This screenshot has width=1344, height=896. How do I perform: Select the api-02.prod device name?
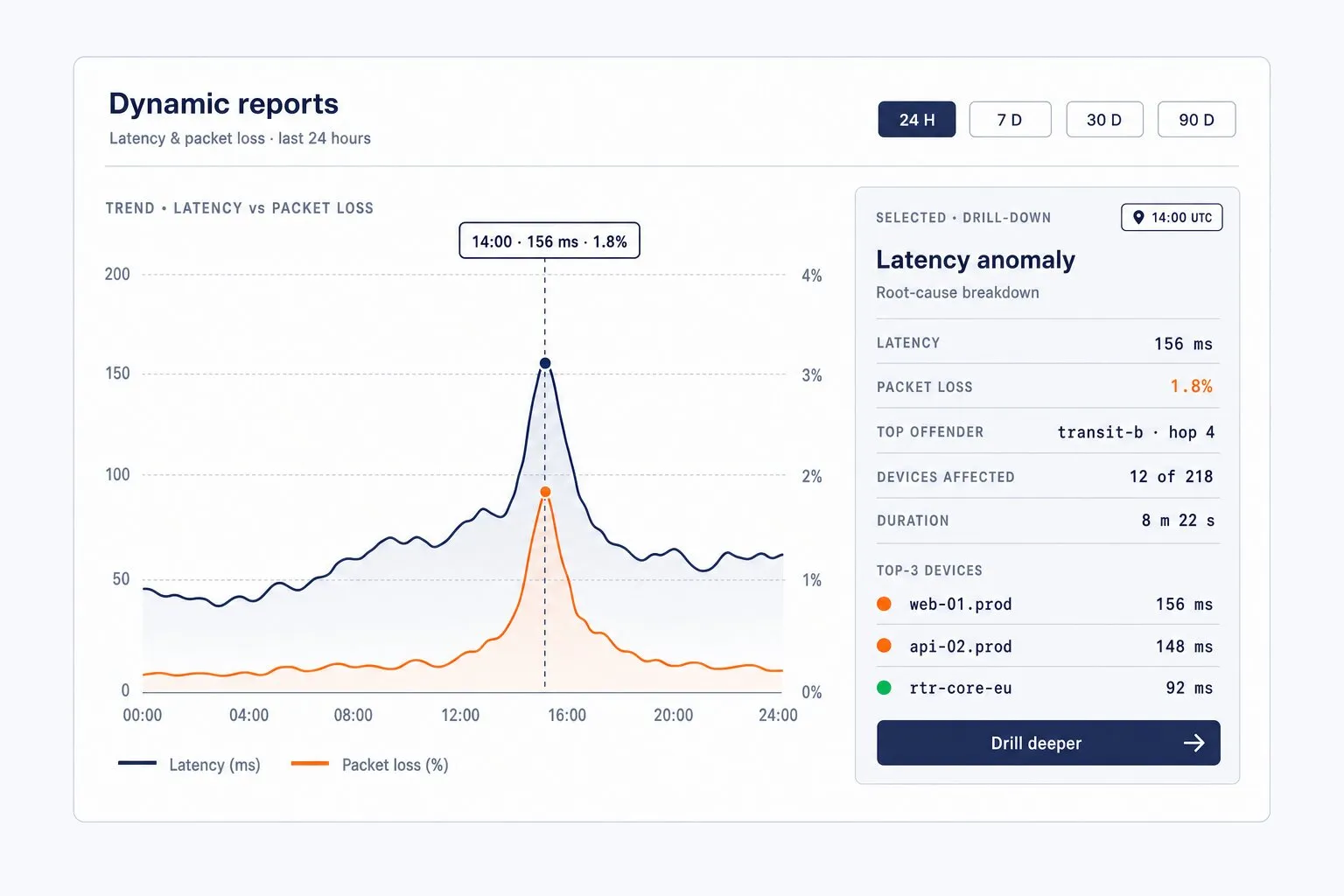[961, 647]
